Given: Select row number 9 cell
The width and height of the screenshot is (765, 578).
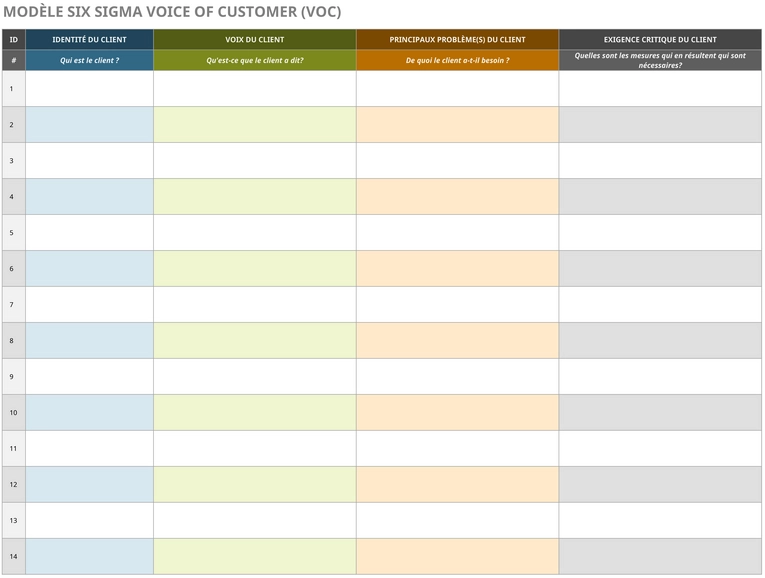Looking at the screenshot, I should pyautogui.click(x=14, y=377).
